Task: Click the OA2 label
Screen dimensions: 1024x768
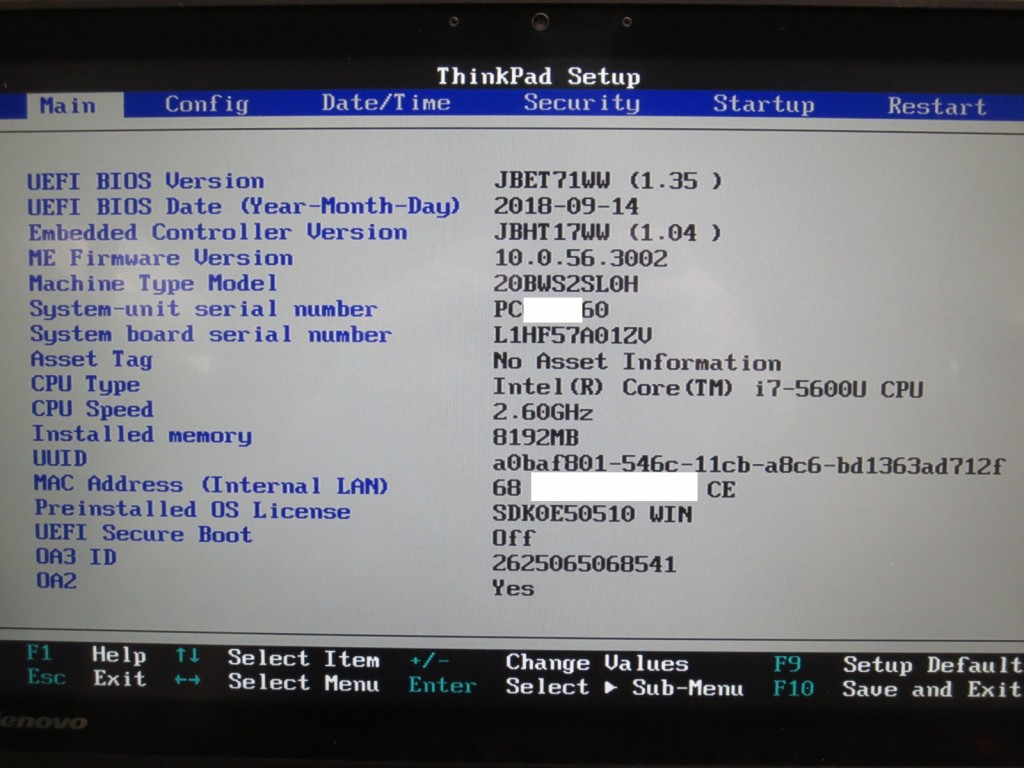Action: click(x=56, y=581)
